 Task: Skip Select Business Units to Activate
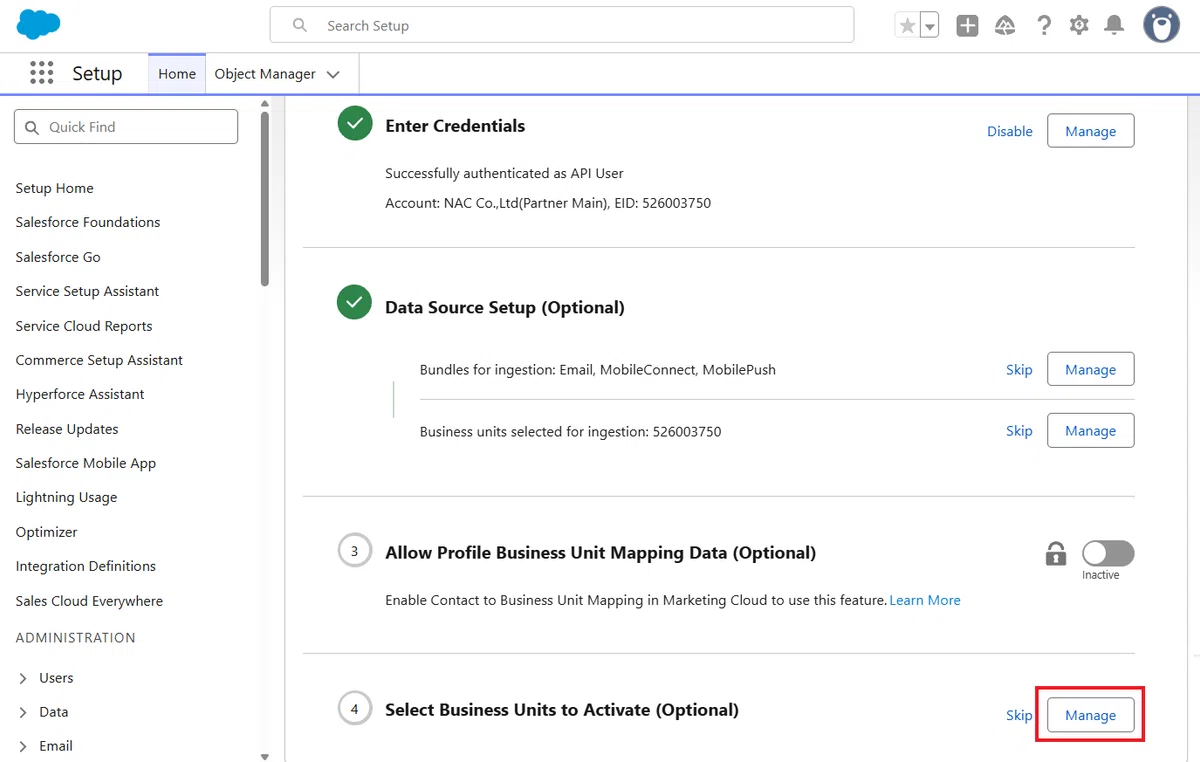[x=1019, y=715]
